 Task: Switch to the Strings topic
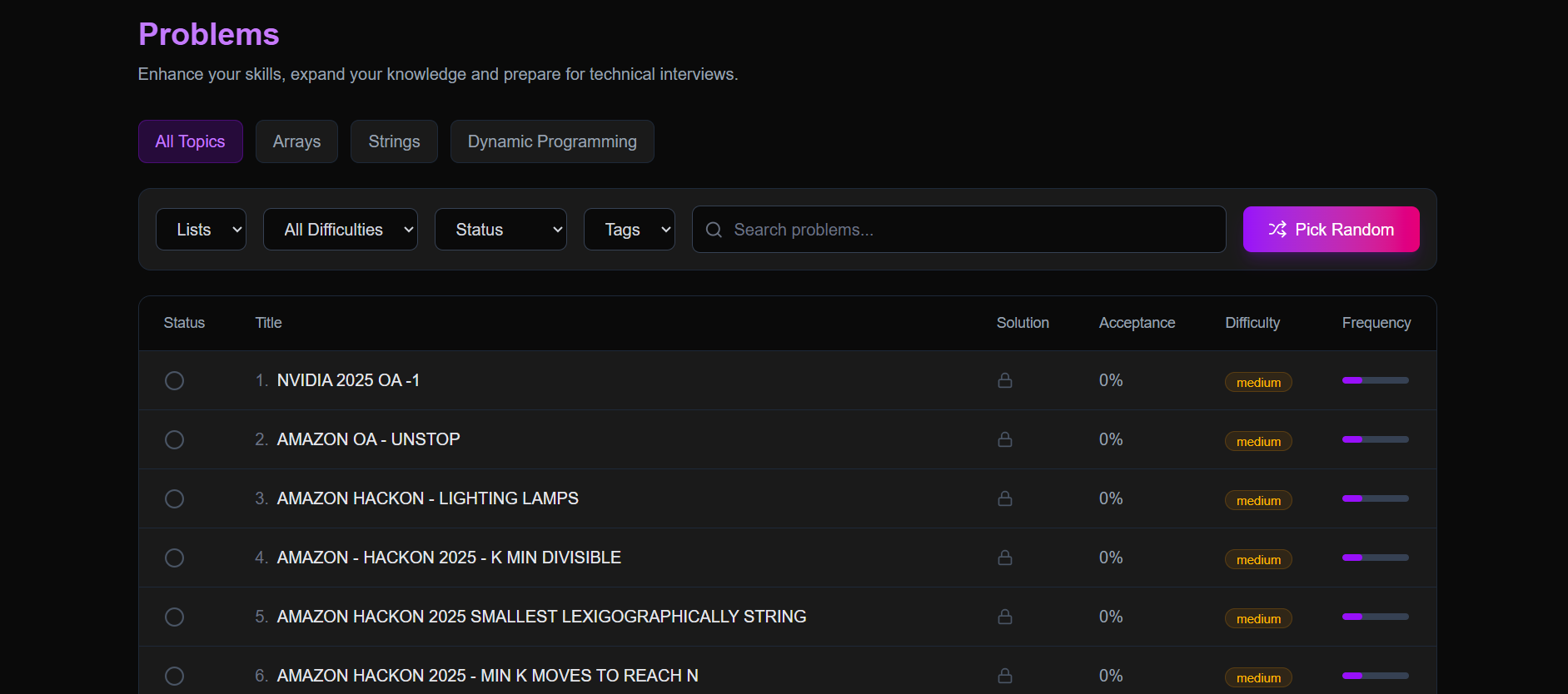click(x=394, y=141)
